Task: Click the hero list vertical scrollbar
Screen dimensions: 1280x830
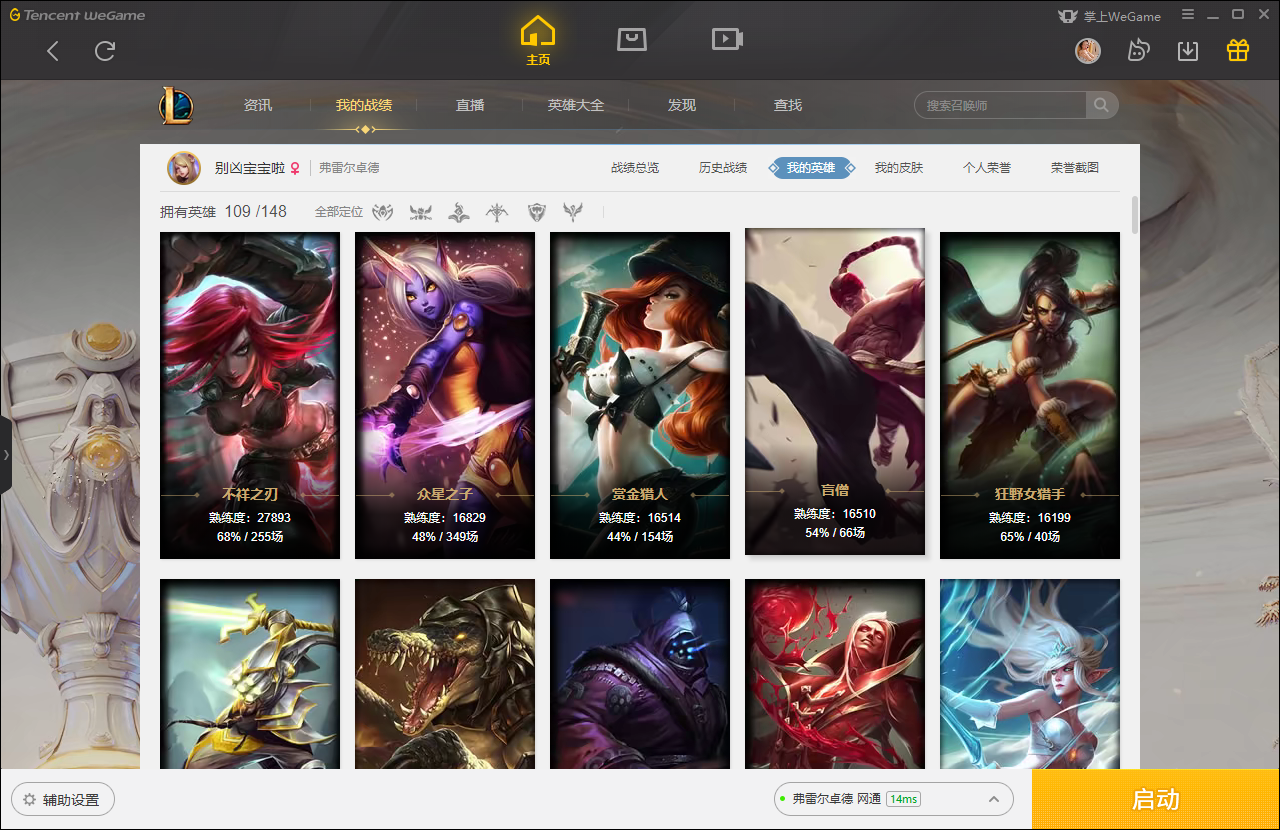Action: (x=1135, y=215)
